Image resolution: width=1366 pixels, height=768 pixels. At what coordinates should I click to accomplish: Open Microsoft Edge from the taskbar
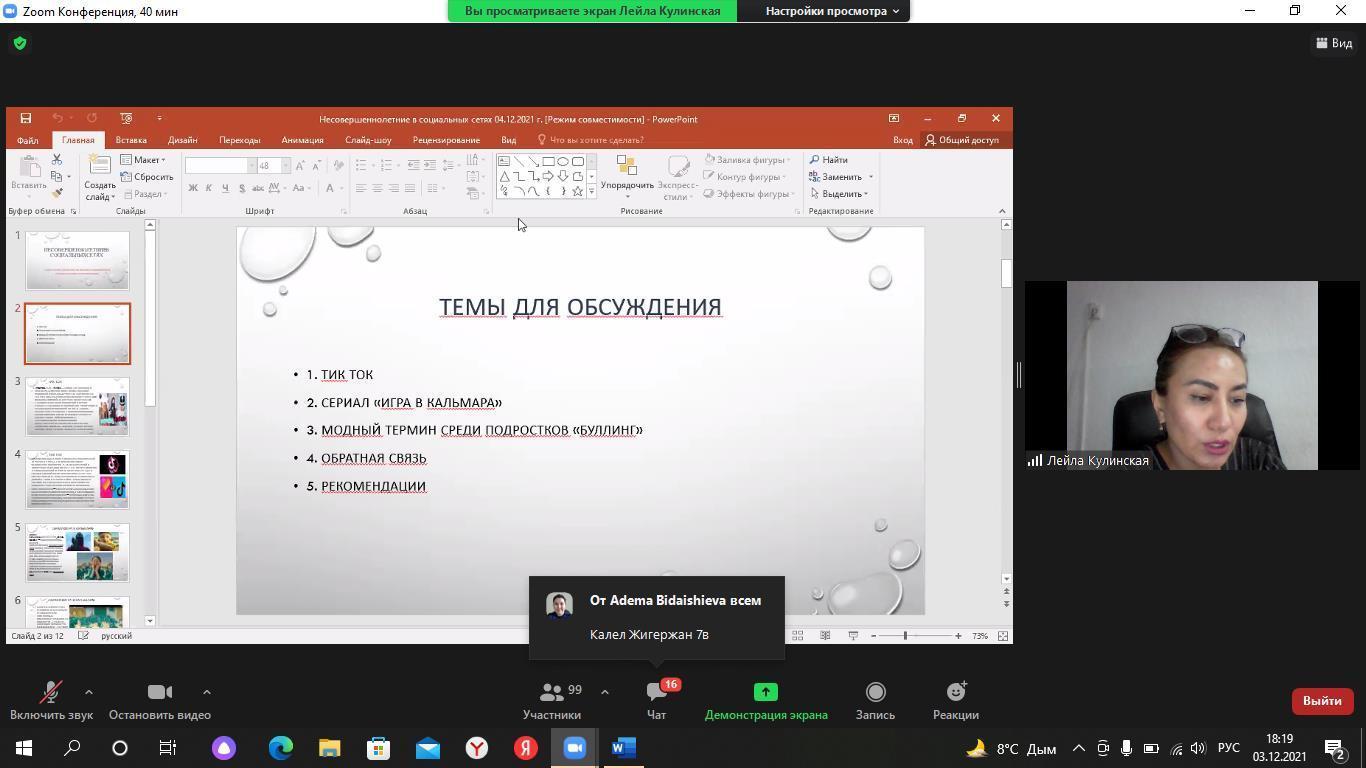281,748
